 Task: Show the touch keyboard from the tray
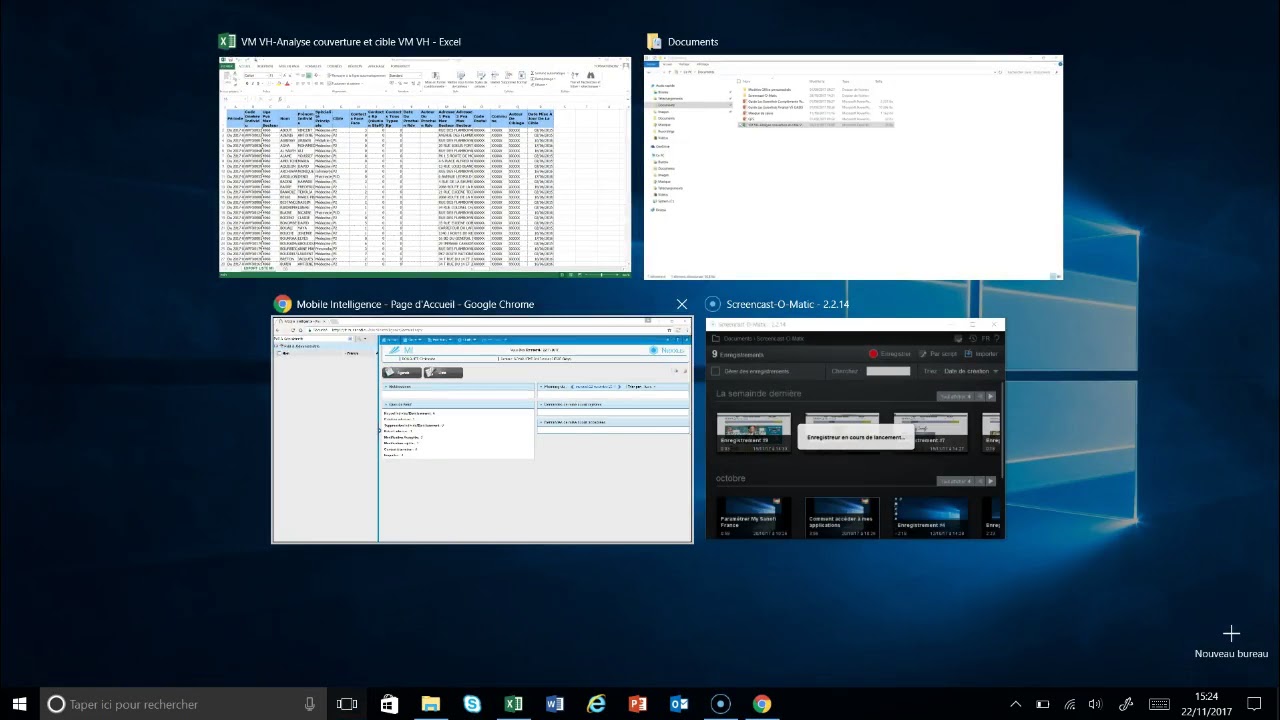[x=1159, y=704]
